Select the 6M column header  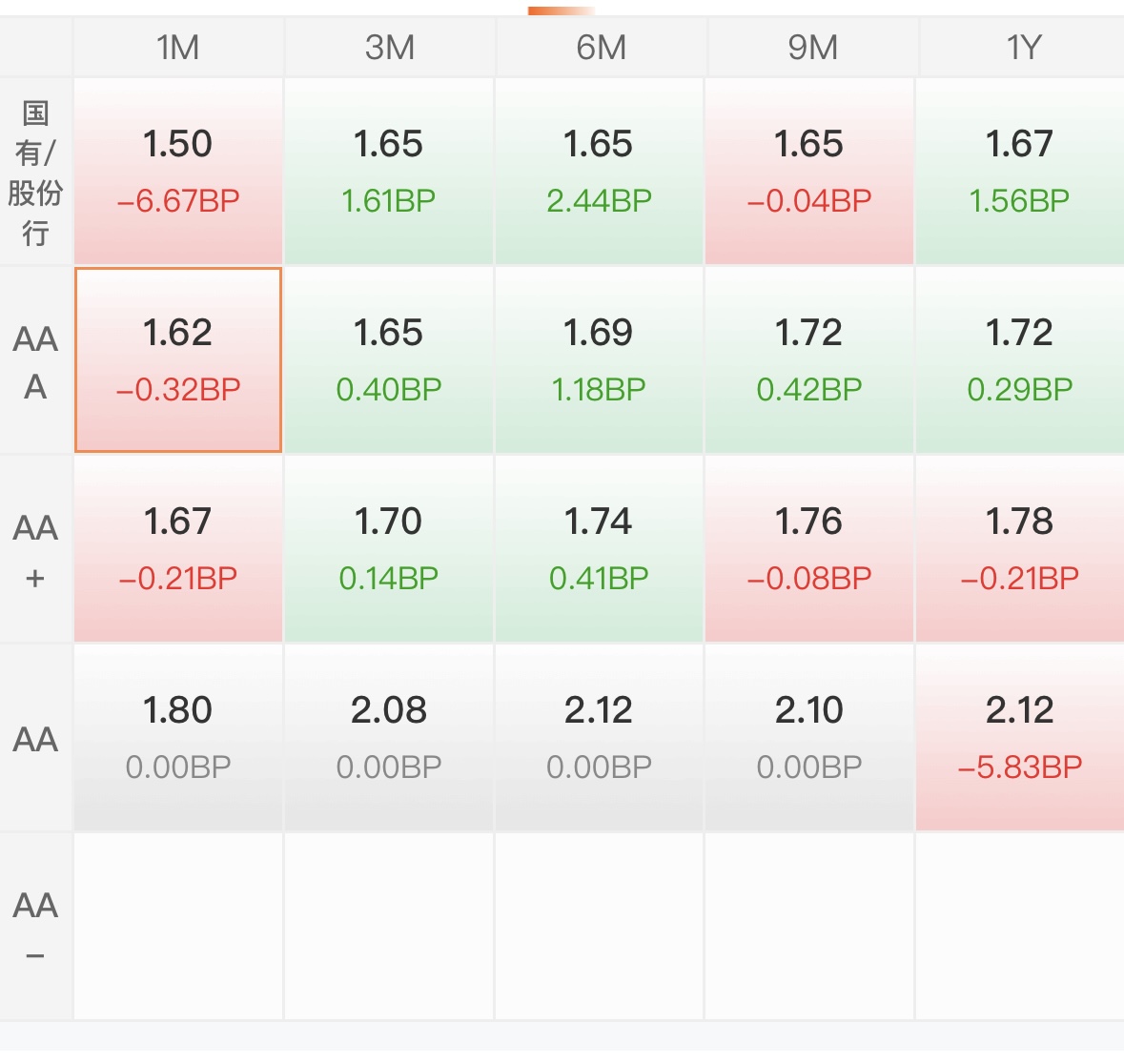point(600,48)
